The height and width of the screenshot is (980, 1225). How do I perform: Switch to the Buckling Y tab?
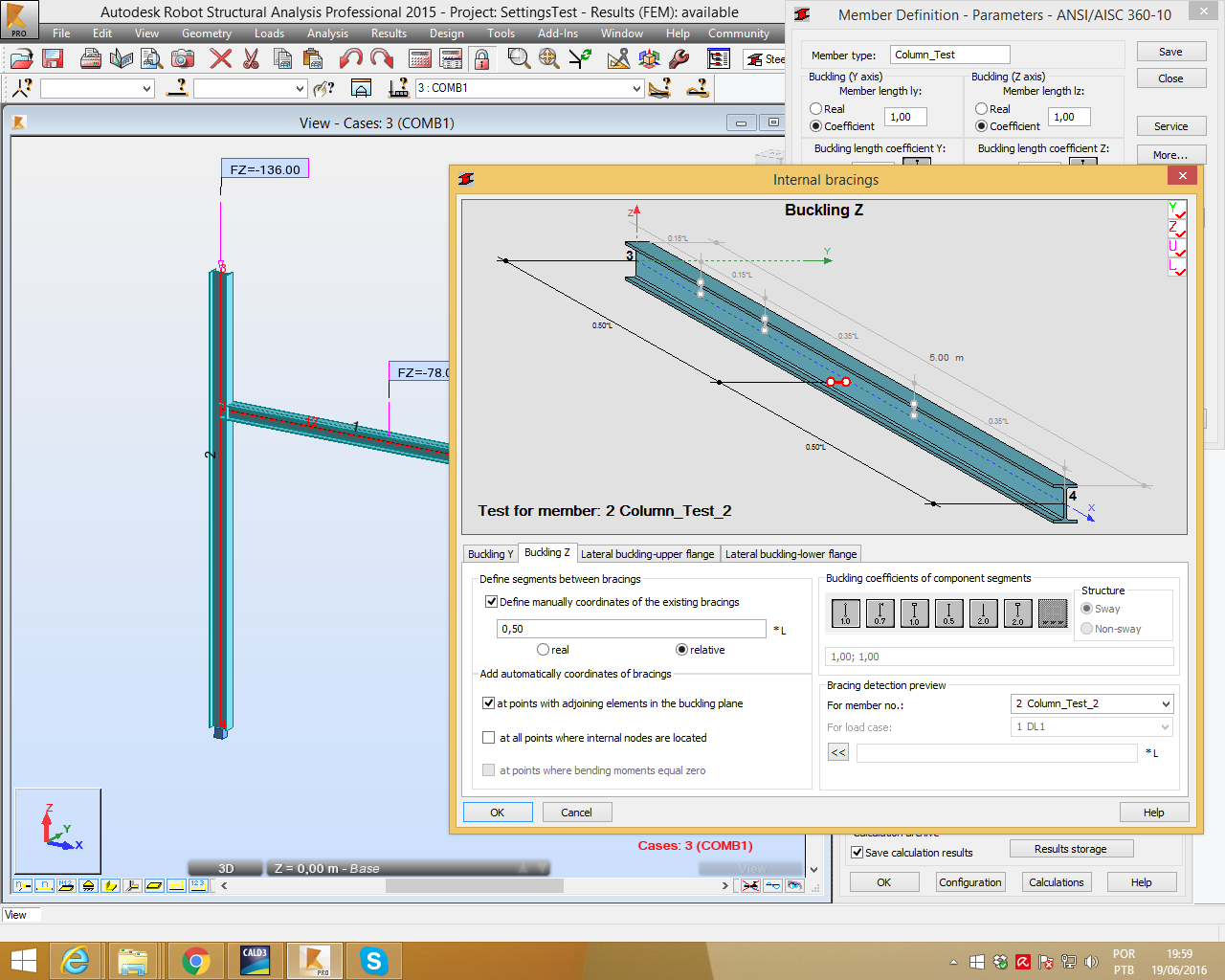coord(490,554)
